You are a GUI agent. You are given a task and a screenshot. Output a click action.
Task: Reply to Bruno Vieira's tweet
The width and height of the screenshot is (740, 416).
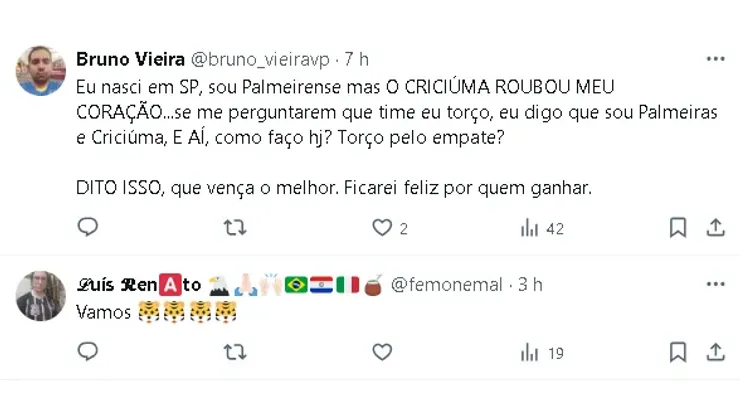click(x=88, y=228)
